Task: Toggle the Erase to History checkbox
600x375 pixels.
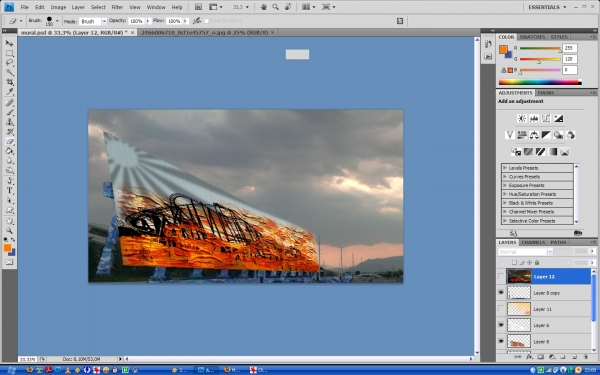Action: click(x=207, y=21)
